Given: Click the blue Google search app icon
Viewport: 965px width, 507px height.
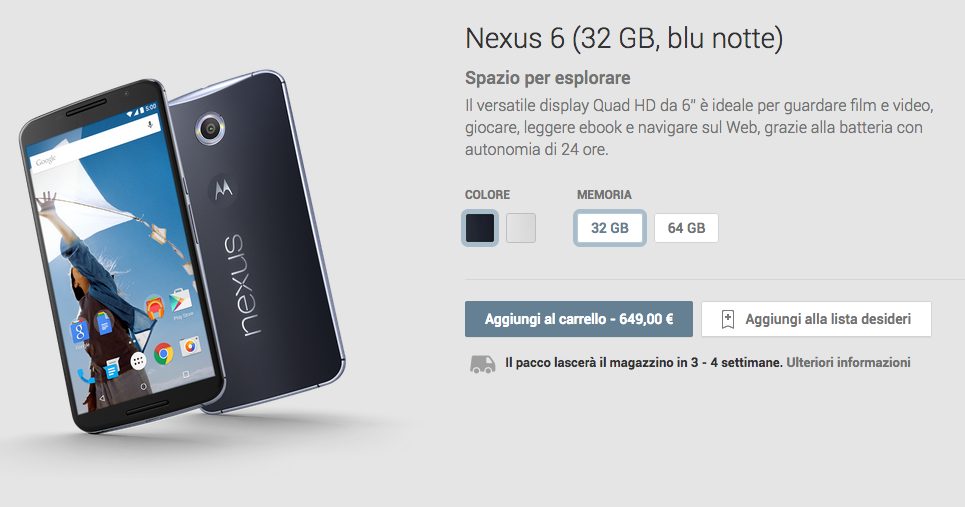Looking at the screenshot, I should coord(79,332).
